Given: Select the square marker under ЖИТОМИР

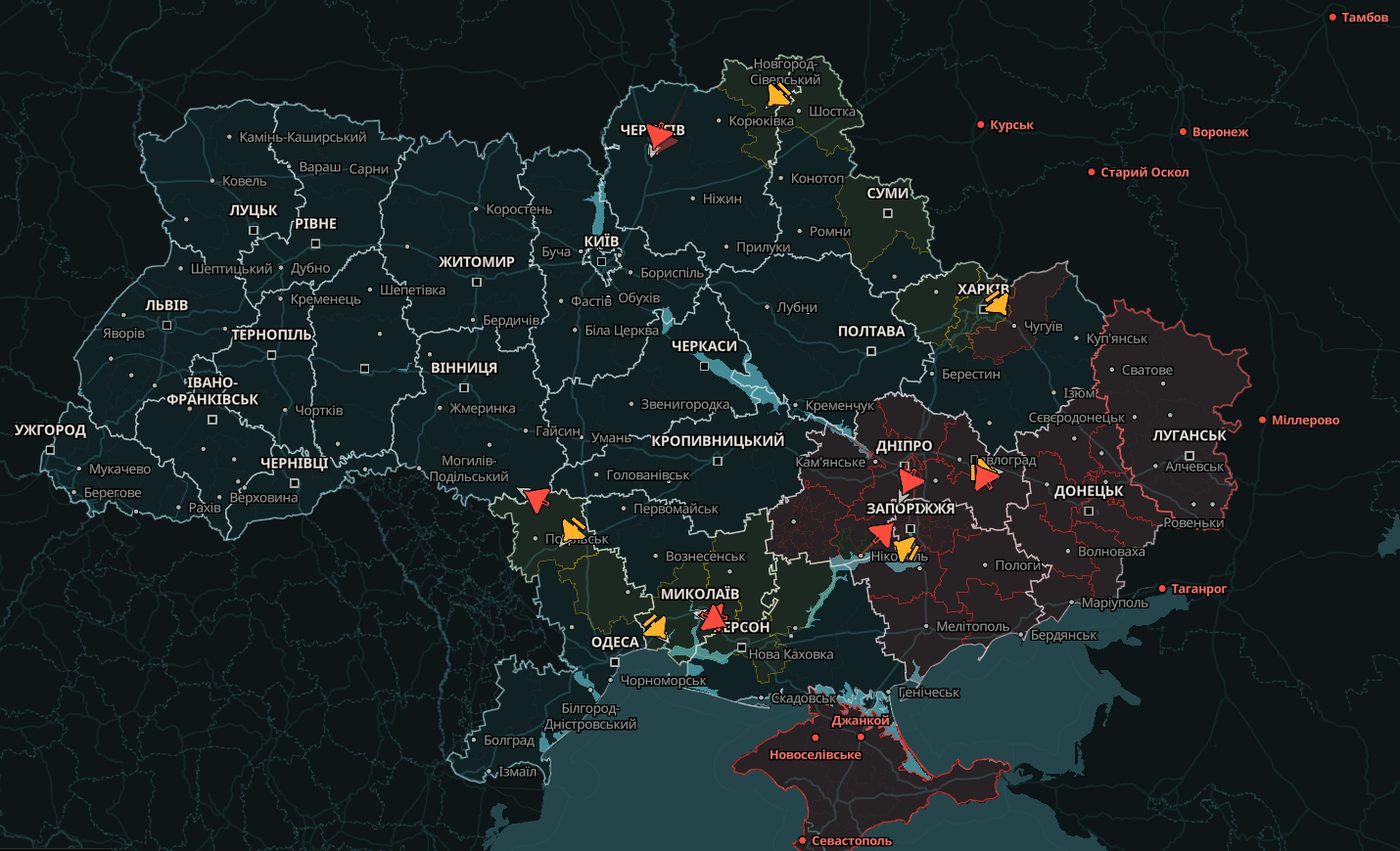Looking at the screenshot, I should (x=477, y=282).
